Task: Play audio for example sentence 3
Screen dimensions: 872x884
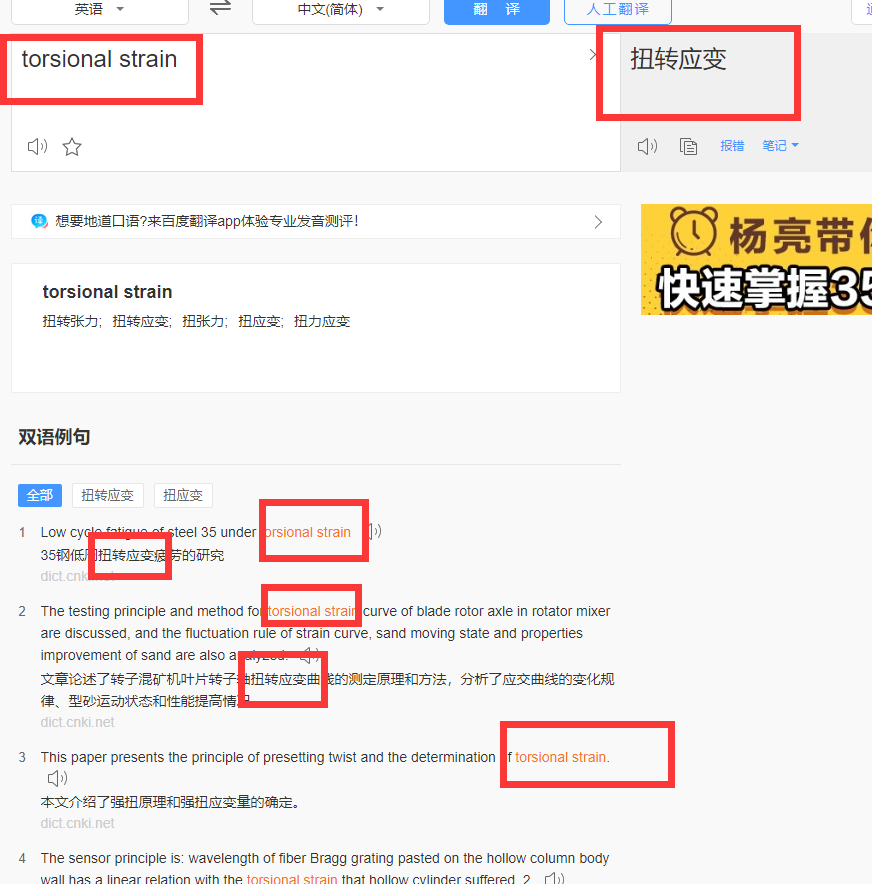Action: [57, 779]
